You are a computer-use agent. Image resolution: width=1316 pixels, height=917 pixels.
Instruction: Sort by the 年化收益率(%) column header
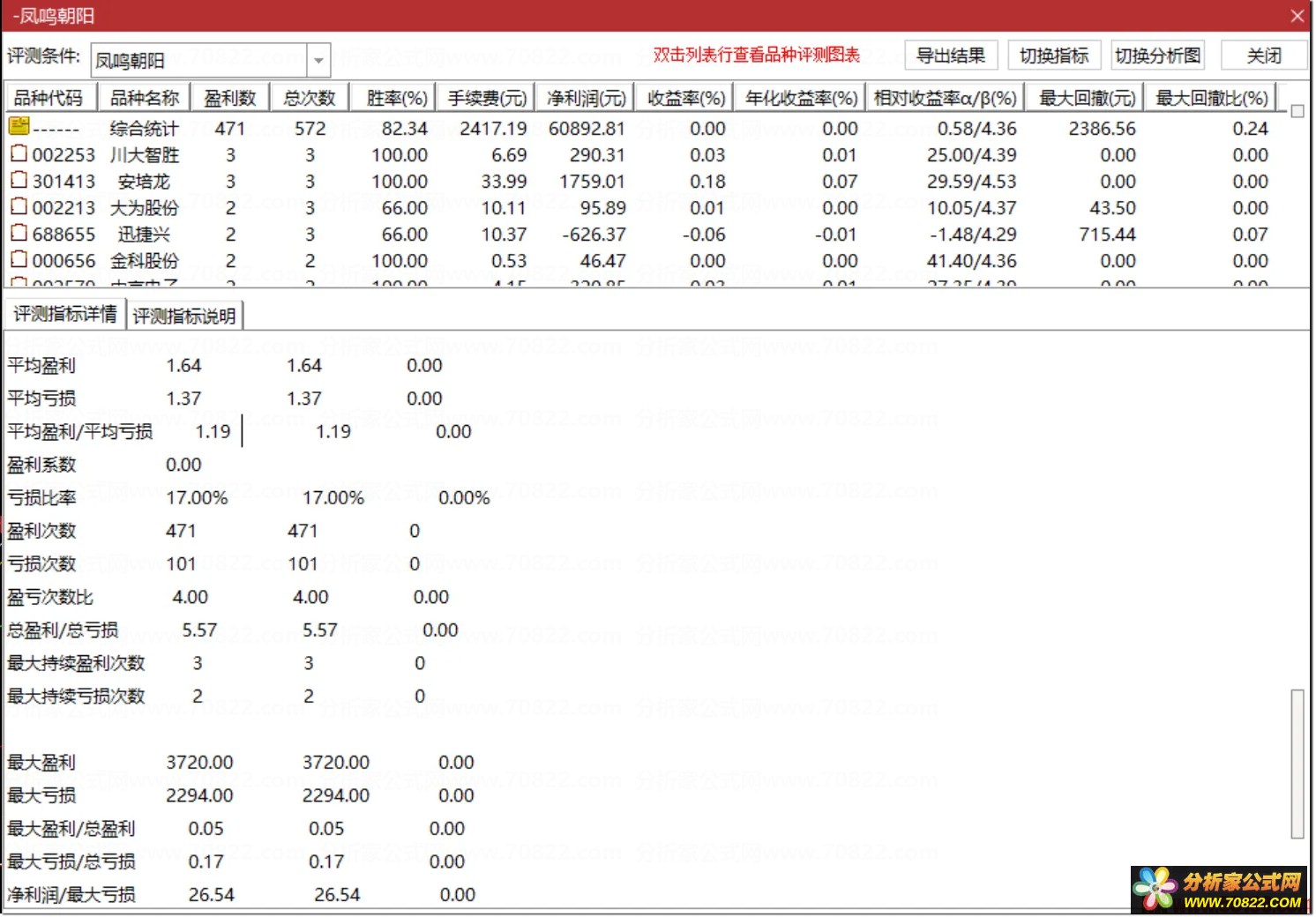[801, 97]
